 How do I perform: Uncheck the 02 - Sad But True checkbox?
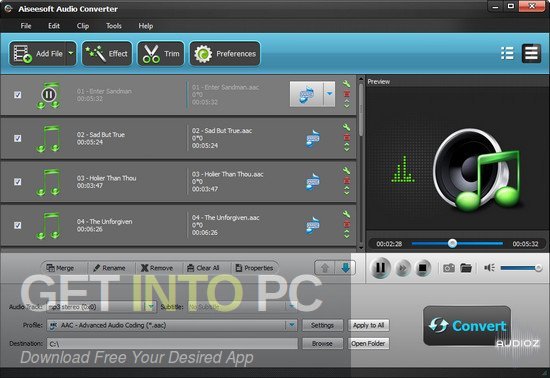(x=18, y=138)
